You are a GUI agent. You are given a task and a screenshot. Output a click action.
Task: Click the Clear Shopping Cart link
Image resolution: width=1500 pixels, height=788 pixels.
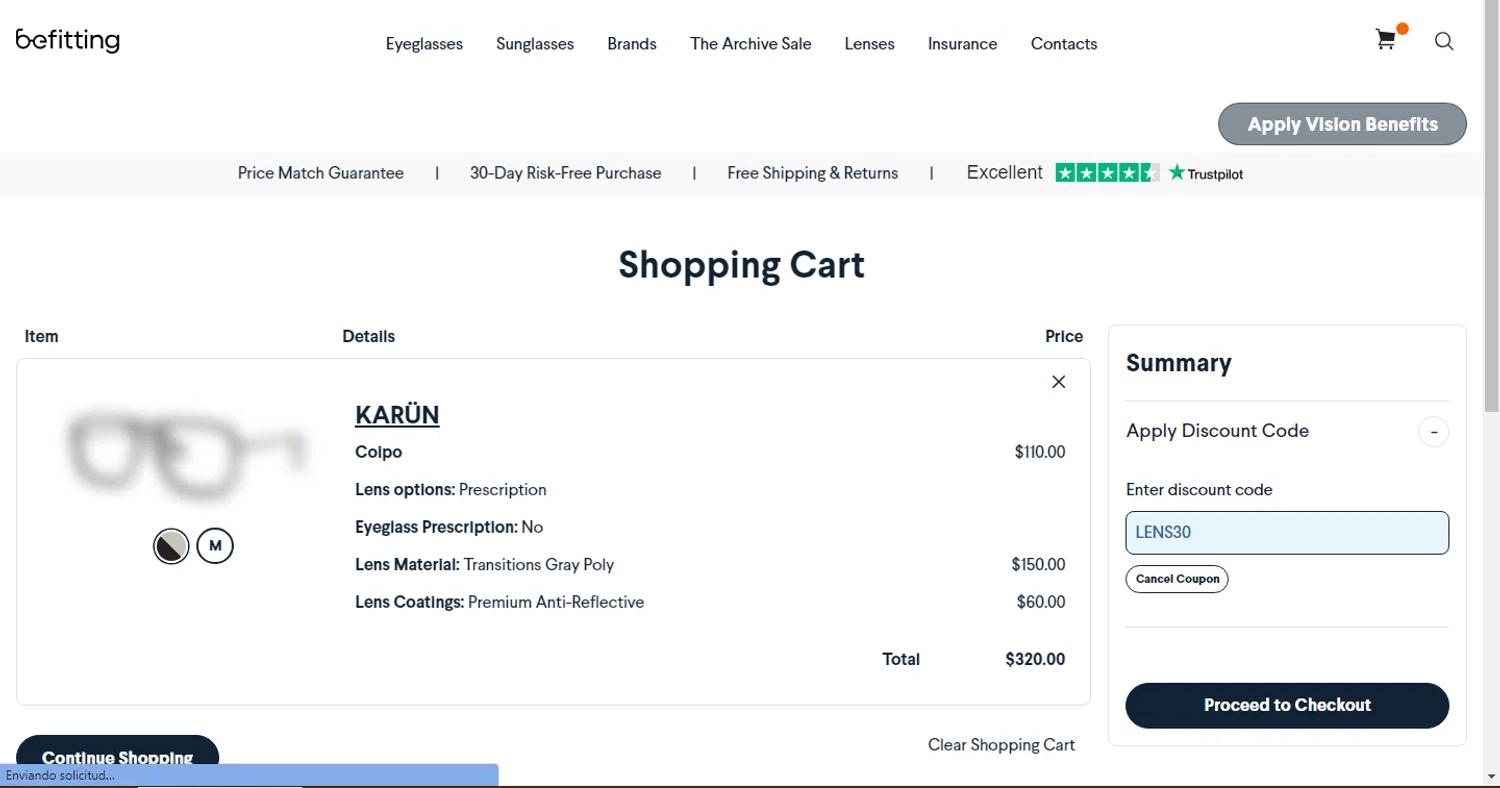(1001, 745)
